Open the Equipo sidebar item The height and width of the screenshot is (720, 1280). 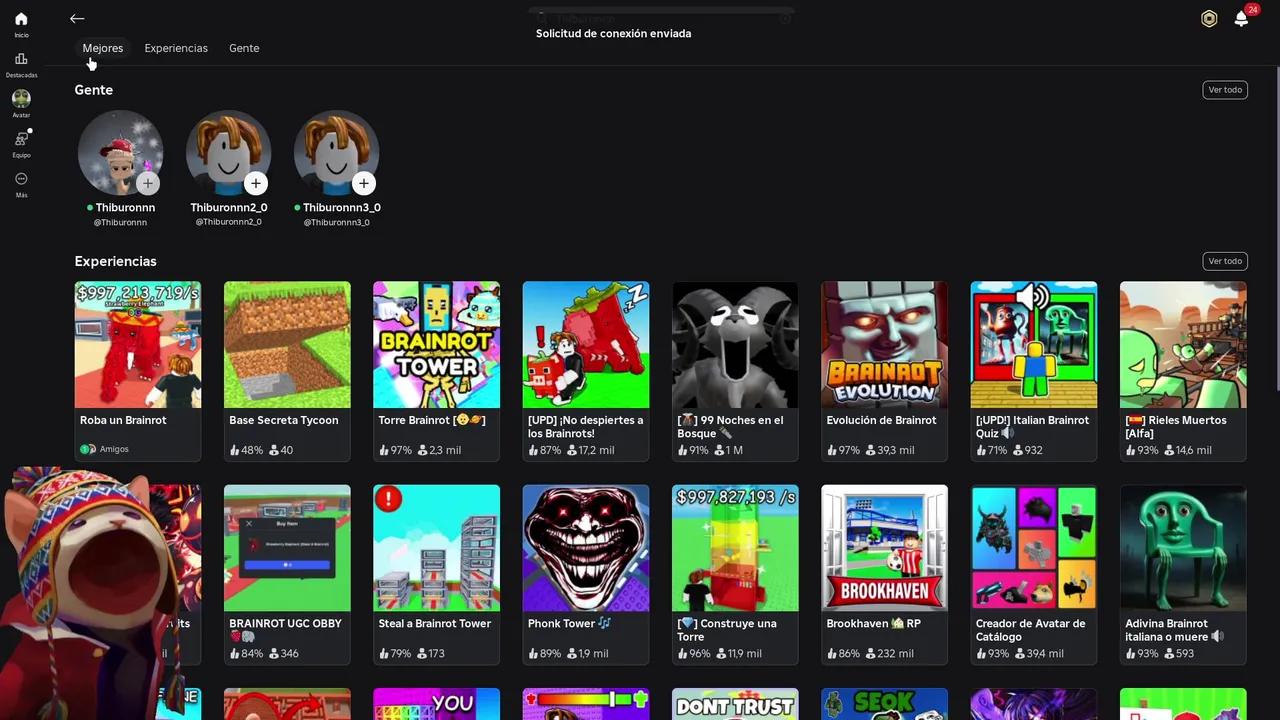[x=21, y=144]
